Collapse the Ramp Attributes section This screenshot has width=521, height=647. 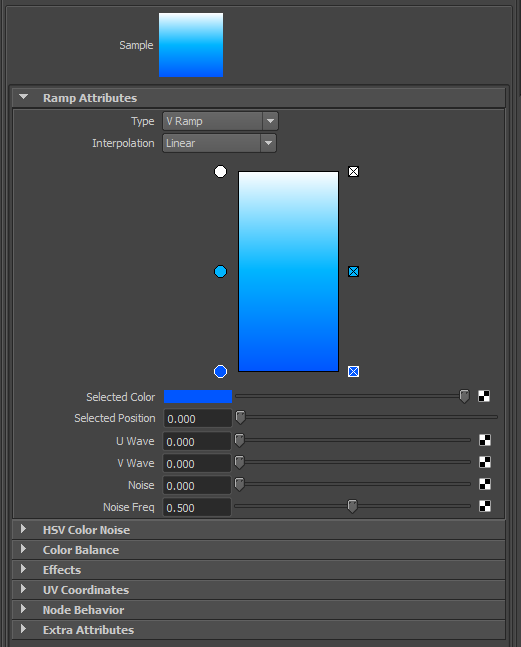point(24,97)
